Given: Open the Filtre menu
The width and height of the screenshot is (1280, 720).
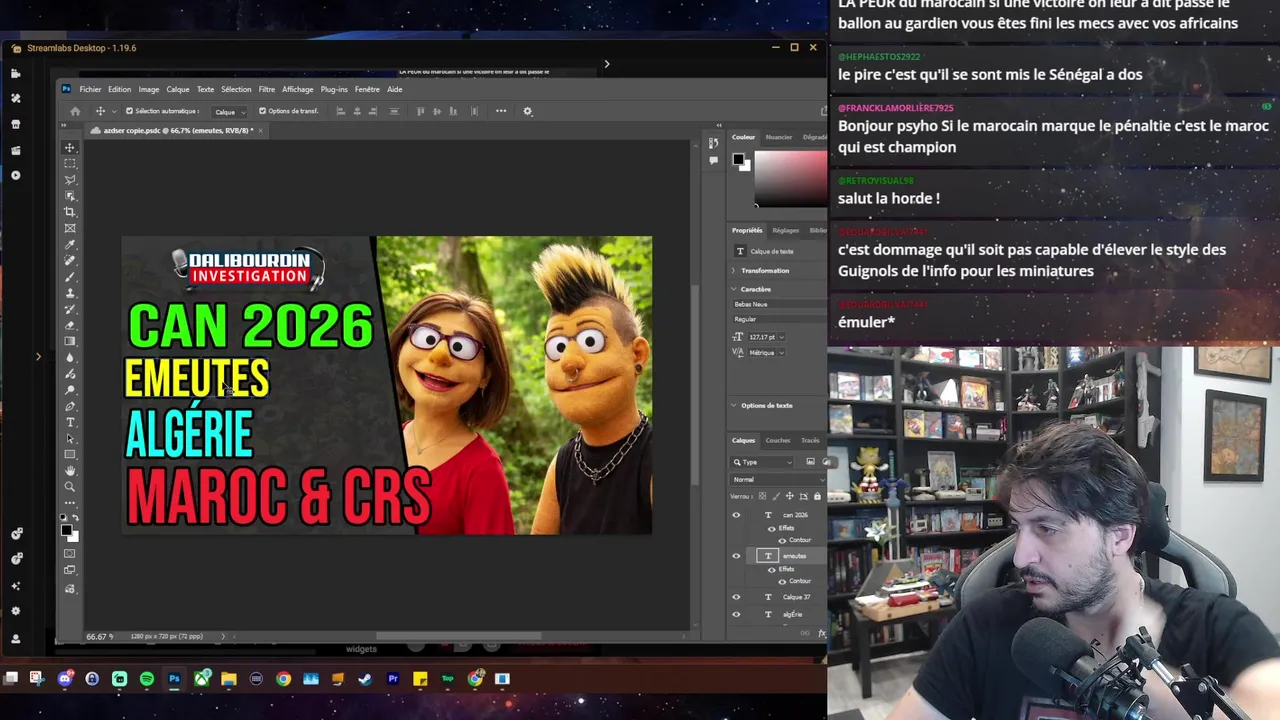Looking at the screenshot, I should (x=267, y=89).
